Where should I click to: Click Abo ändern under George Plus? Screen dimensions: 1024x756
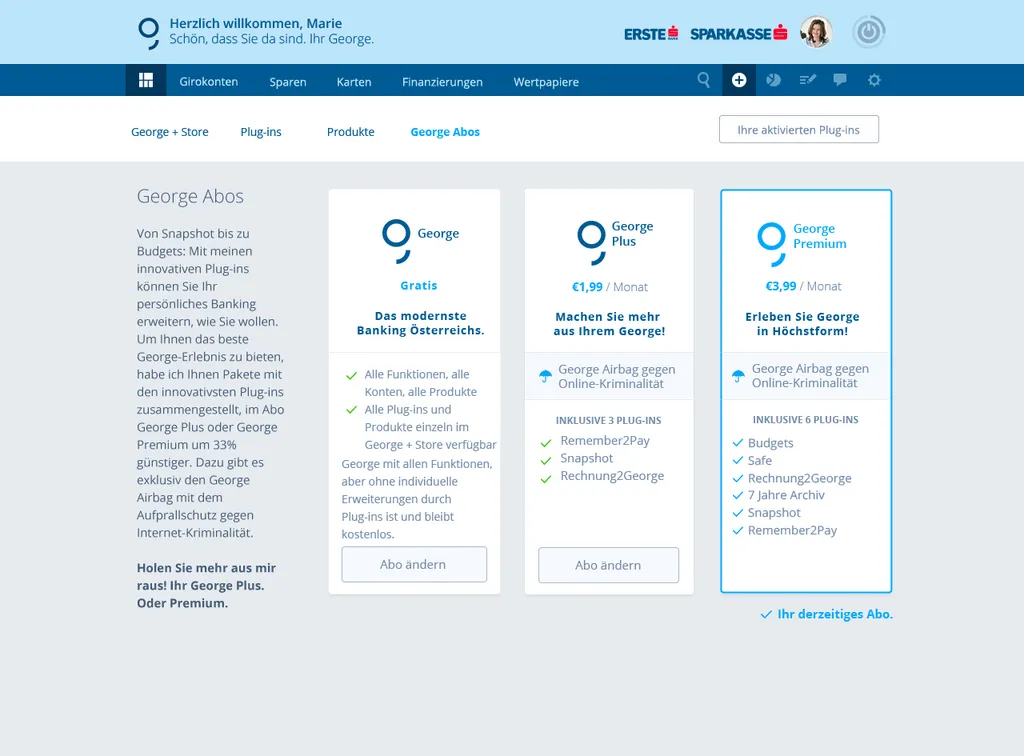click(x=609, y=565)
